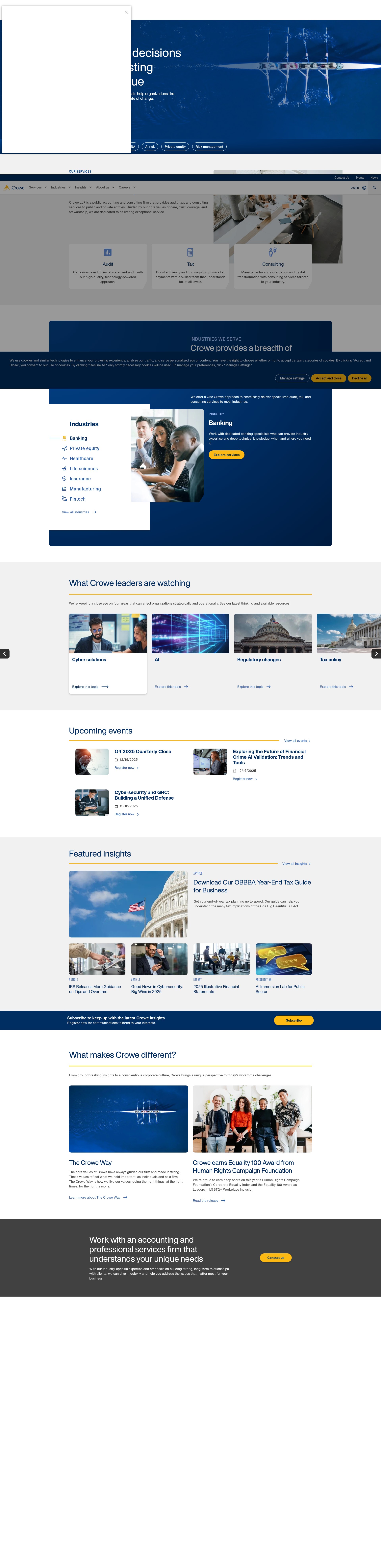Select Manufacturing industry tab
This screenshot has height=1568, width=381.
pyautogui.click(x=85, y=489)
